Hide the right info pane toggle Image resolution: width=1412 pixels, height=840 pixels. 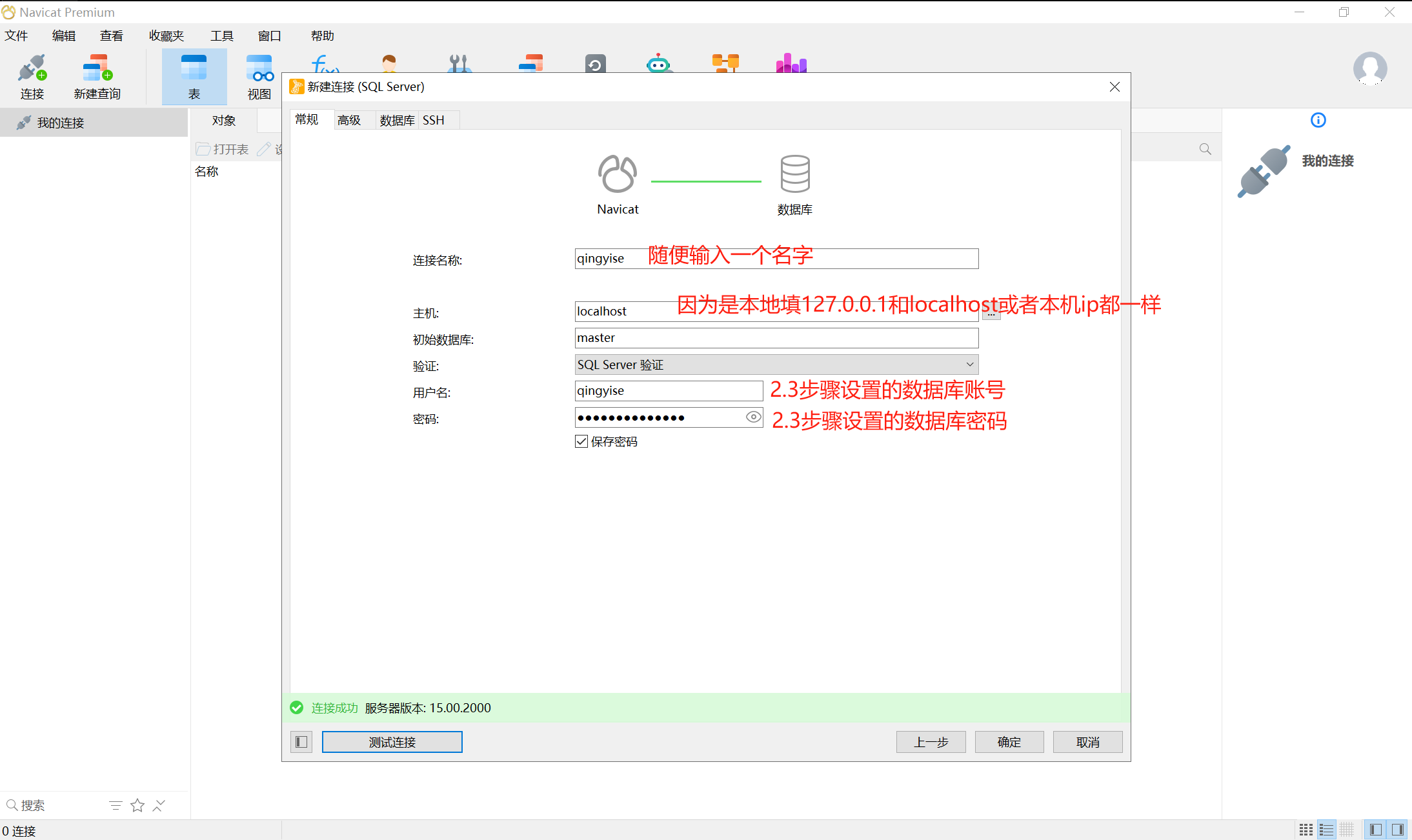(1397, 830)
